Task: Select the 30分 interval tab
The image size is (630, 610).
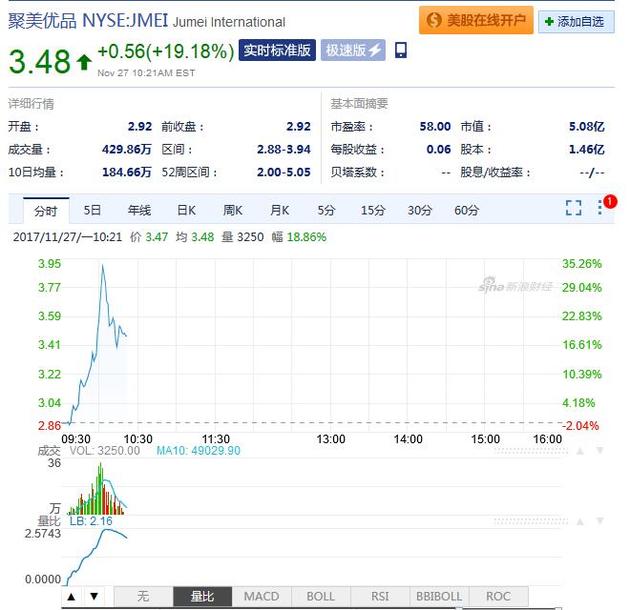Action: click(420, 210)
